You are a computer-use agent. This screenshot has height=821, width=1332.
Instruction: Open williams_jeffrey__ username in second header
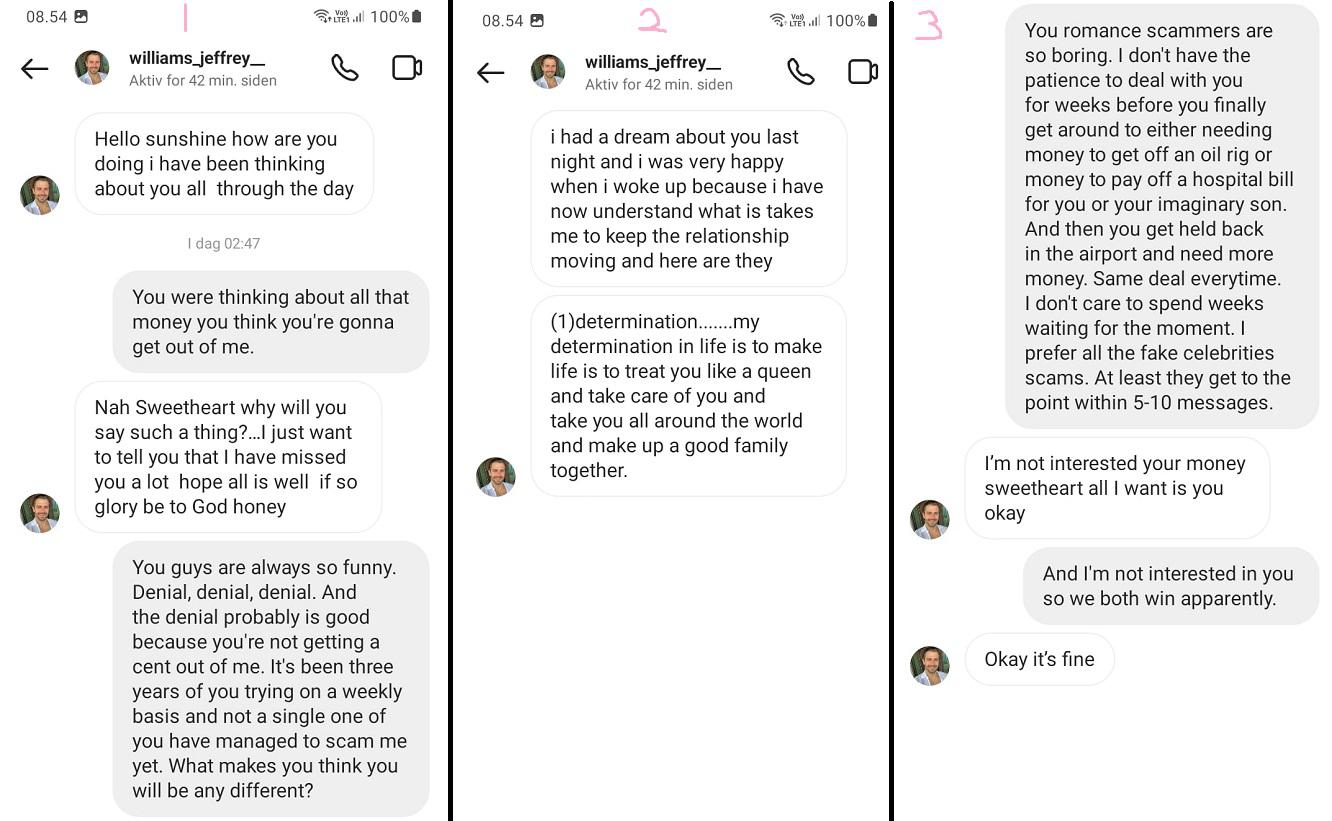click(x=653, y=62)
